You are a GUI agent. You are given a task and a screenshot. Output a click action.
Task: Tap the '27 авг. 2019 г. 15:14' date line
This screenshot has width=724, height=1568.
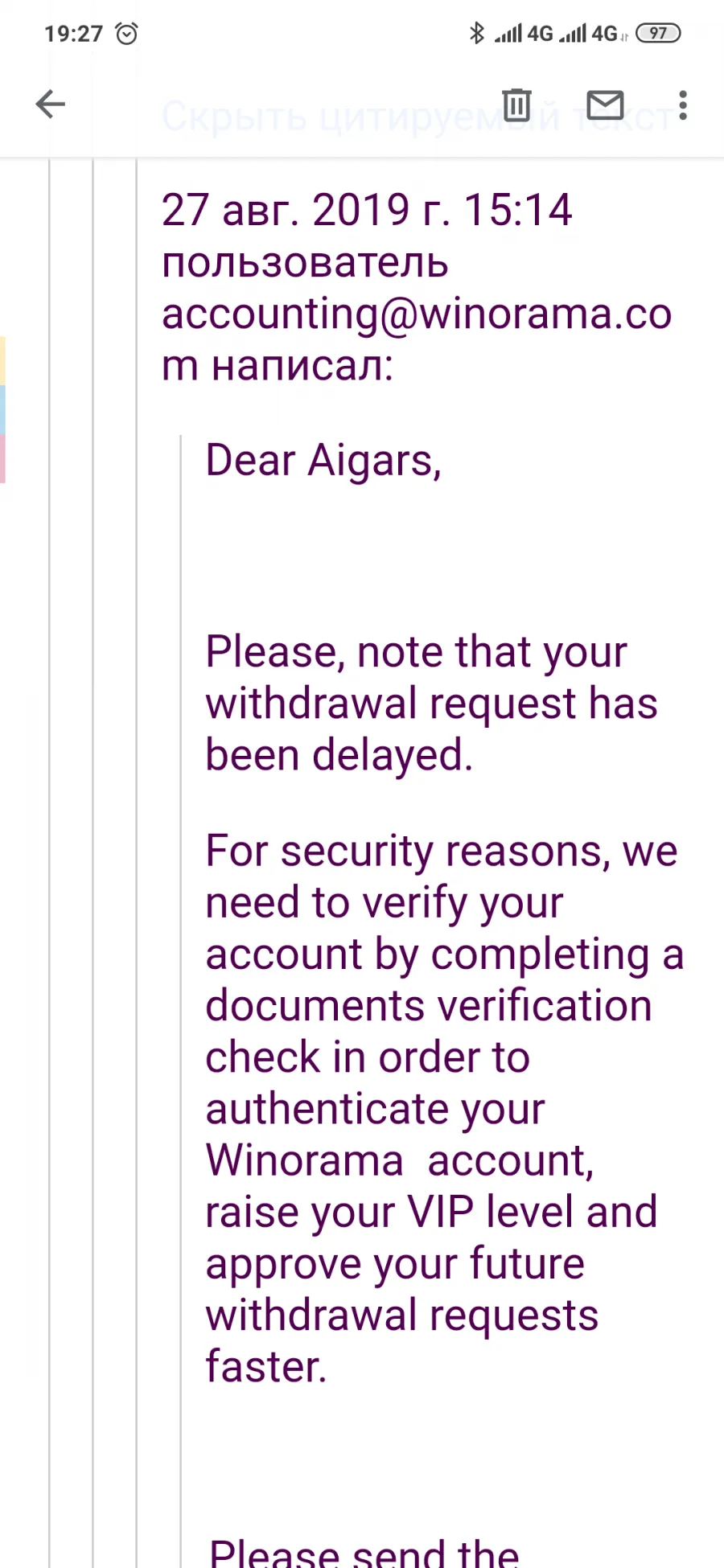coord(367,210)
